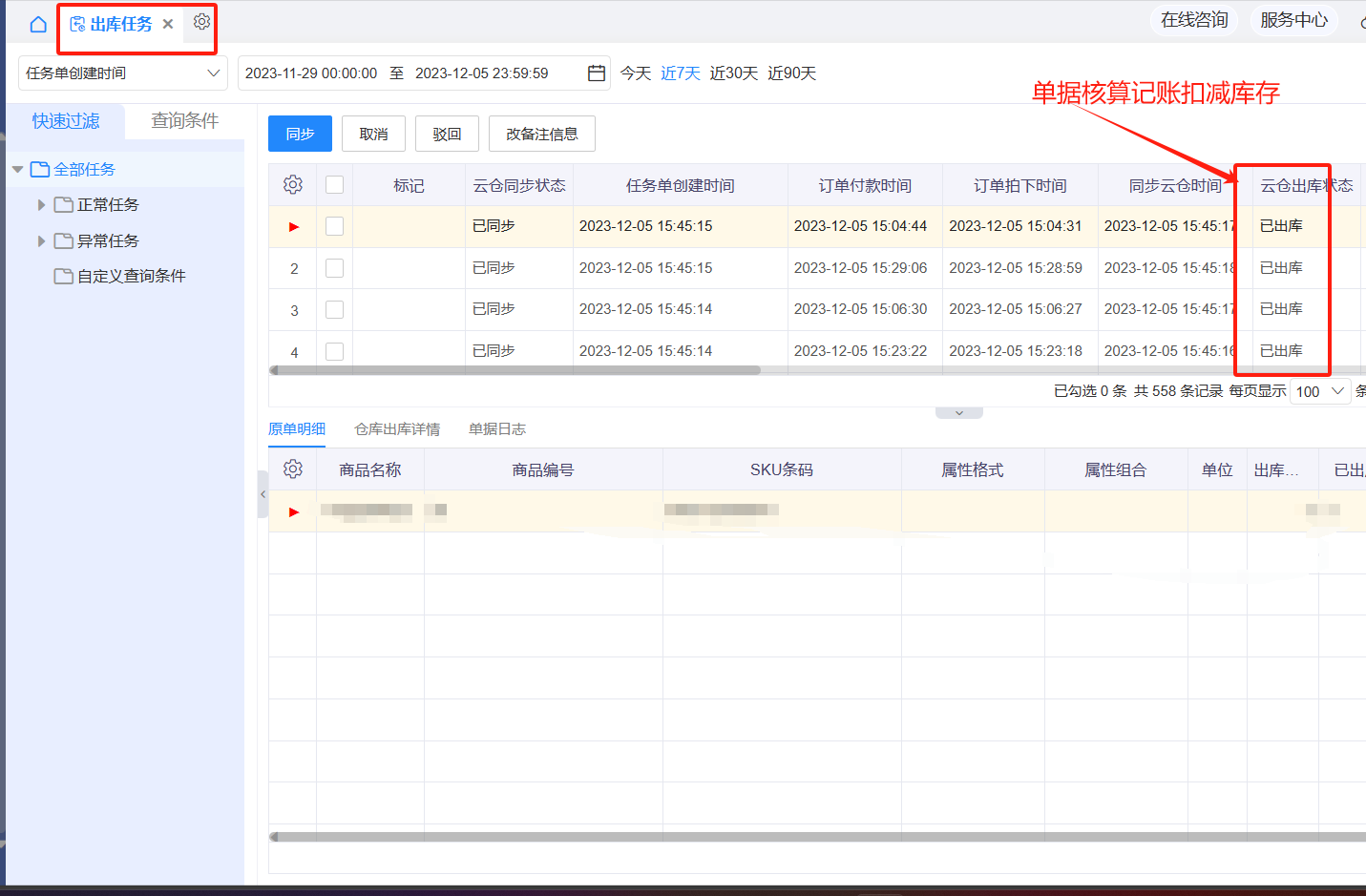Open 服务中心
Image resolution: width=1366 pixels, height=896 pixels.
point(1294,20)
